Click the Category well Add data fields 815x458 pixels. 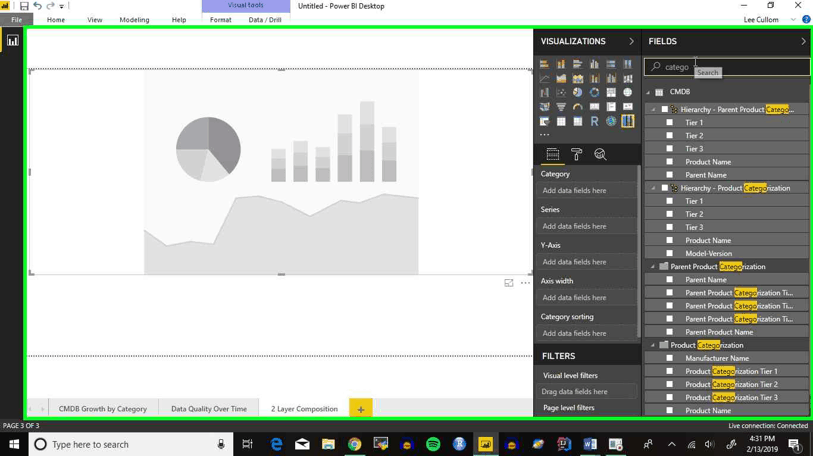[x=586, y=191]
